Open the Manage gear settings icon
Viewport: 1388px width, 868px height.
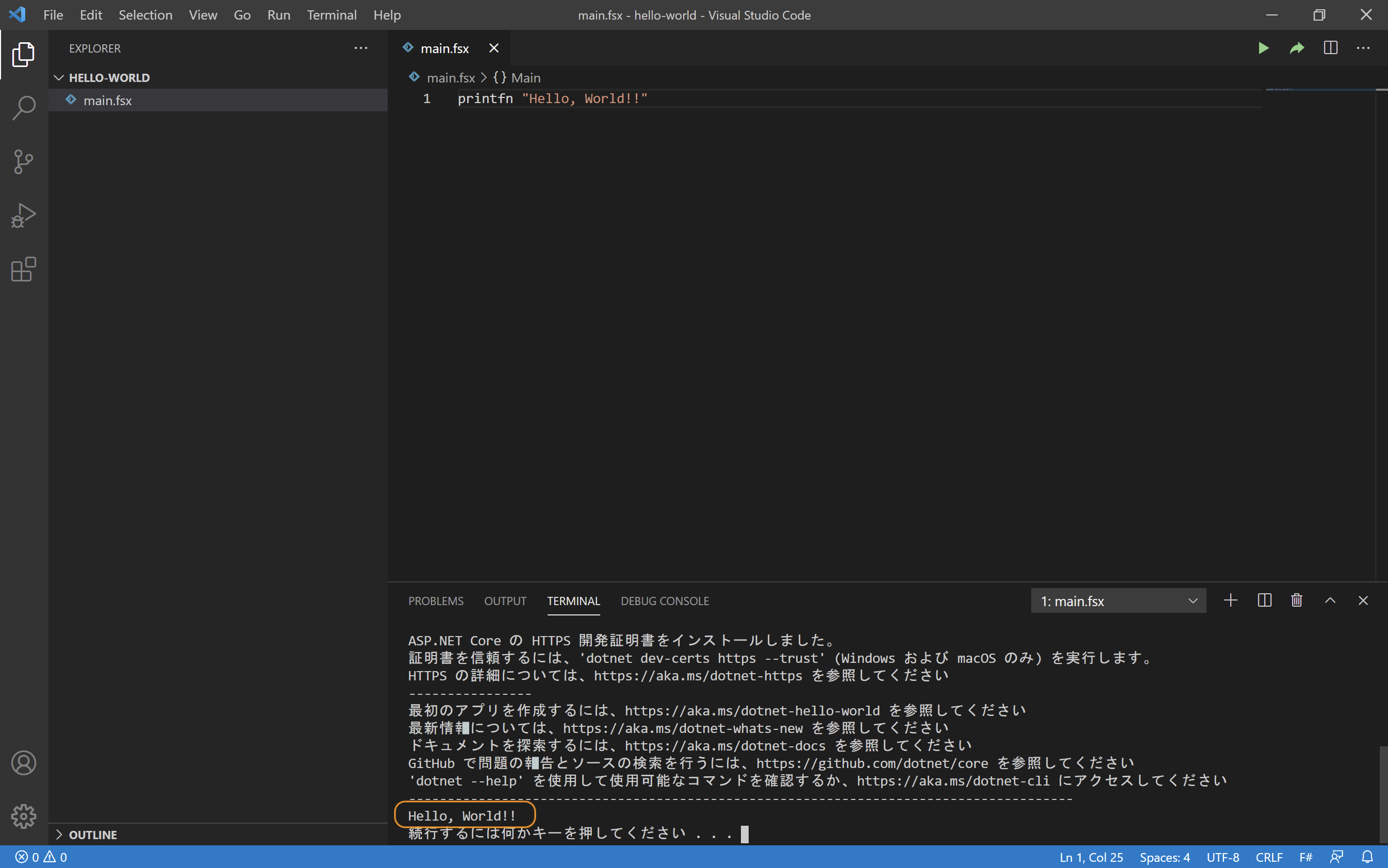click(24, 816)
